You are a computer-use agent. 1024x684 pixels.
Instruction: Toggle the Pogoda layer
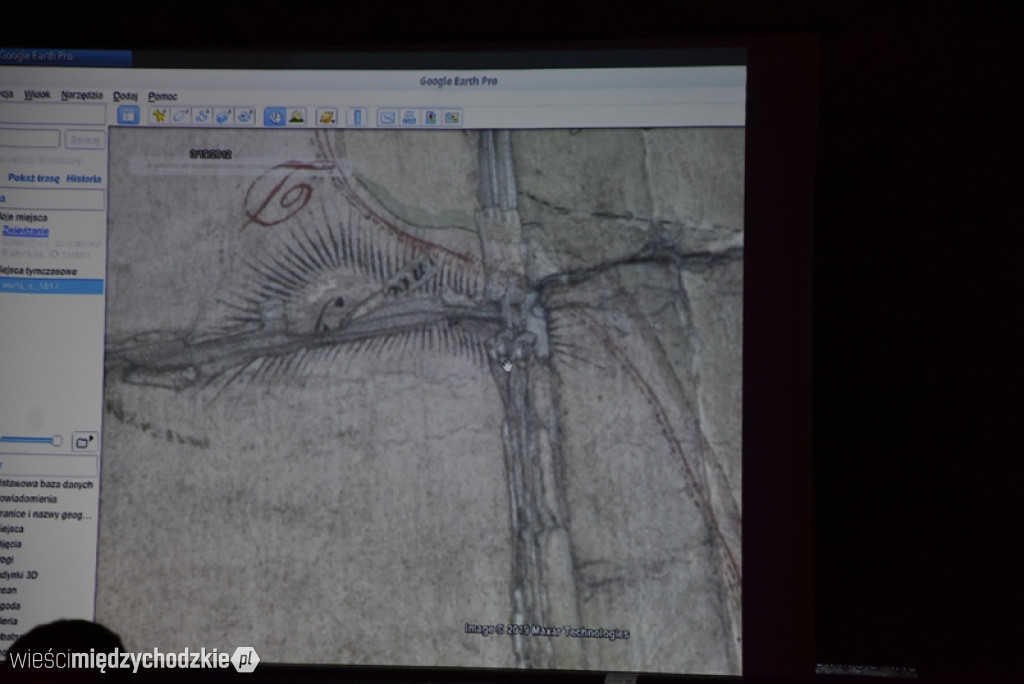point(10,606)
